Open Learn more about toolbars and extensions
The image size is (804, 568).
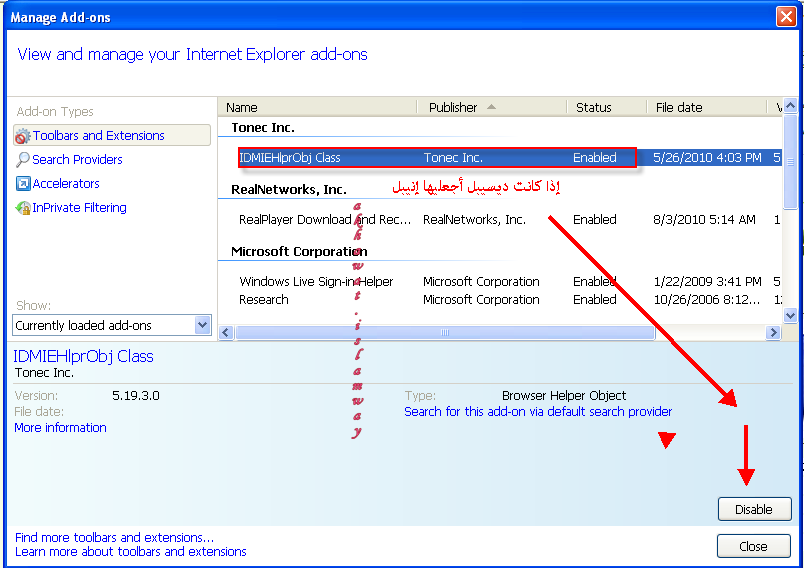coord(131,552)
